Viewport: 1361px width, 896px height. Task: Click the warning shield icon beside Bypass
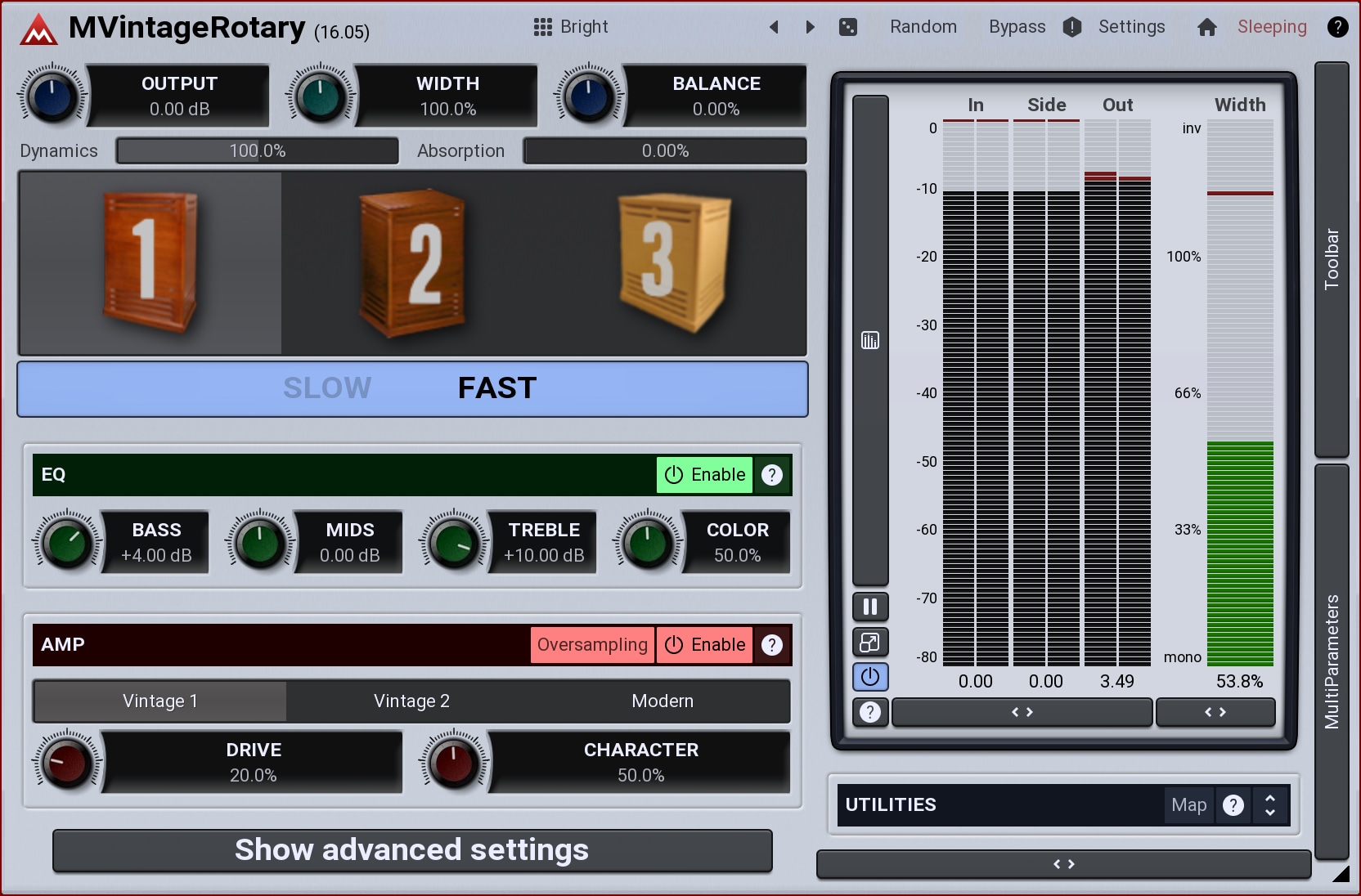[x=1072, y=27]
